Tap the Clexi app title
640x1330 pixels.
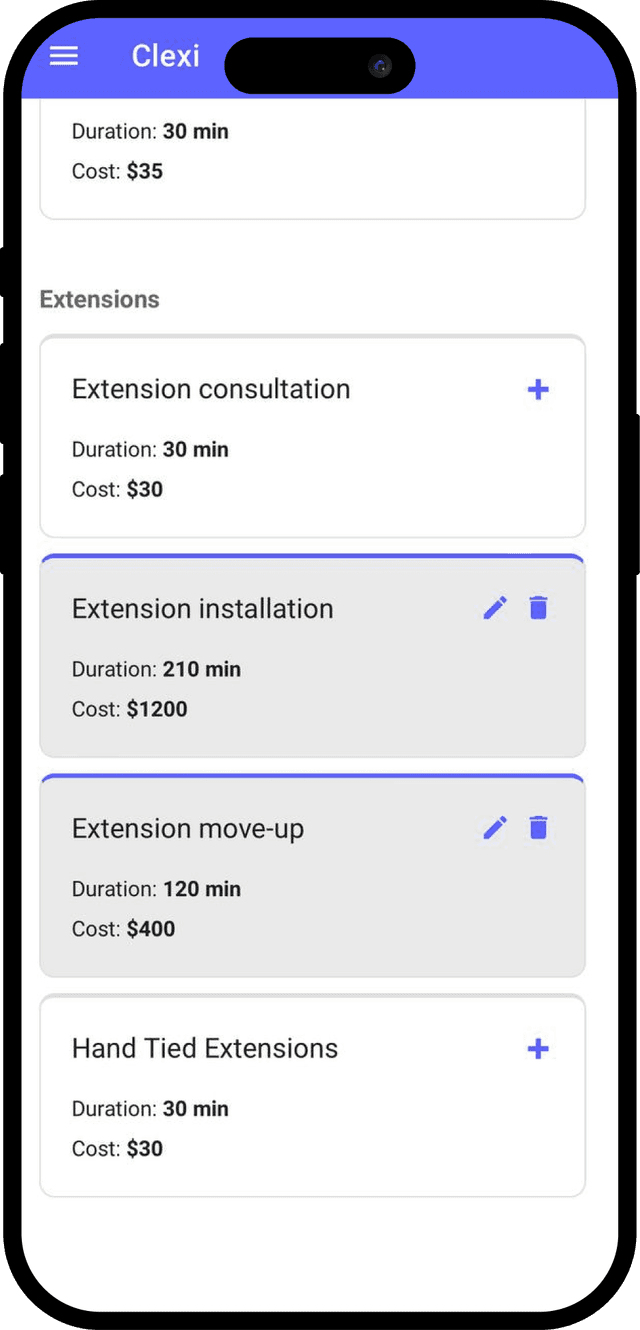pos(165,56)
